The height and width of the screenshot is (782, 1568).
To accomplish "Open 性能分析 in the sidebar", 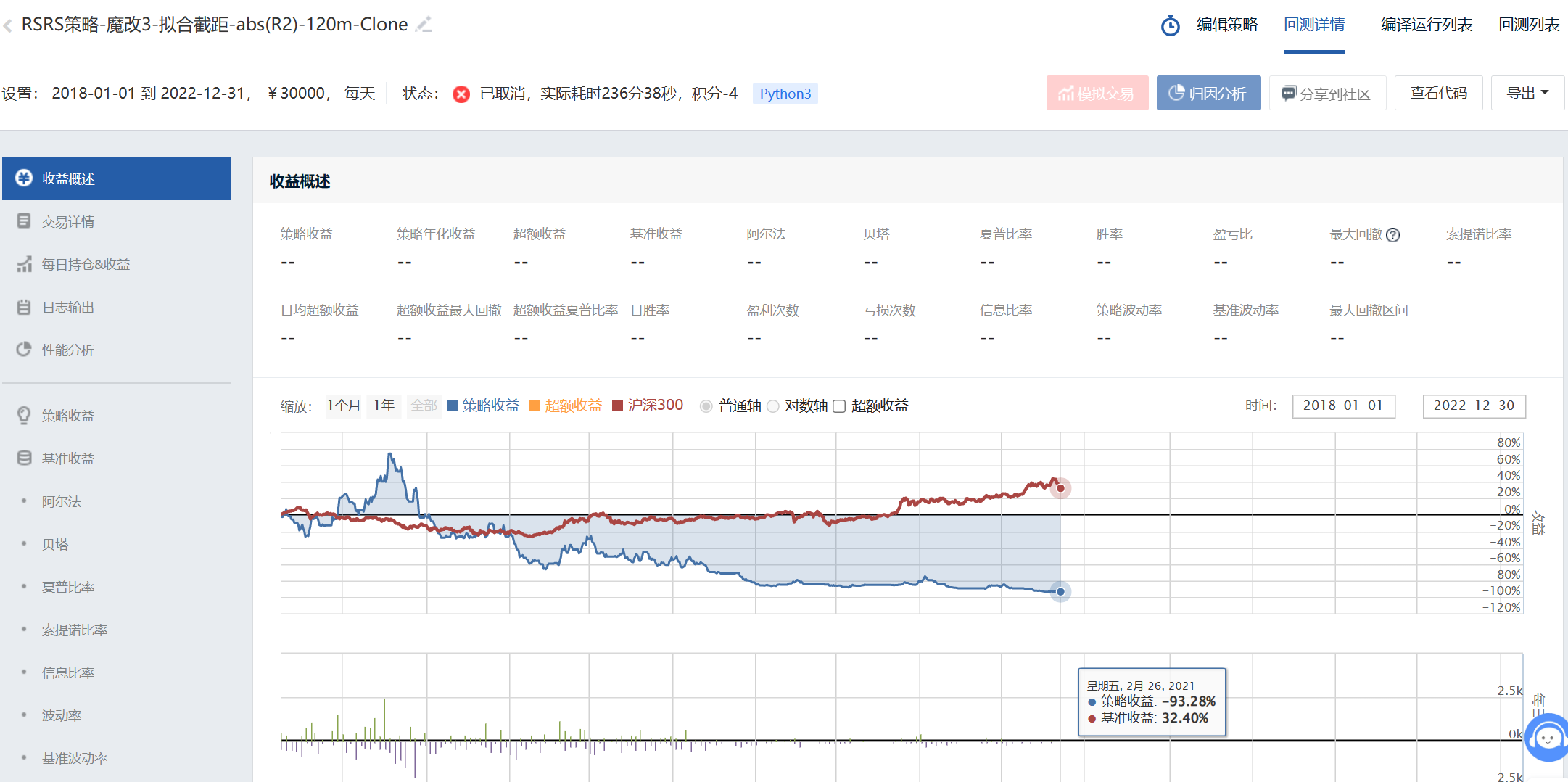I will tap(67, 350).
